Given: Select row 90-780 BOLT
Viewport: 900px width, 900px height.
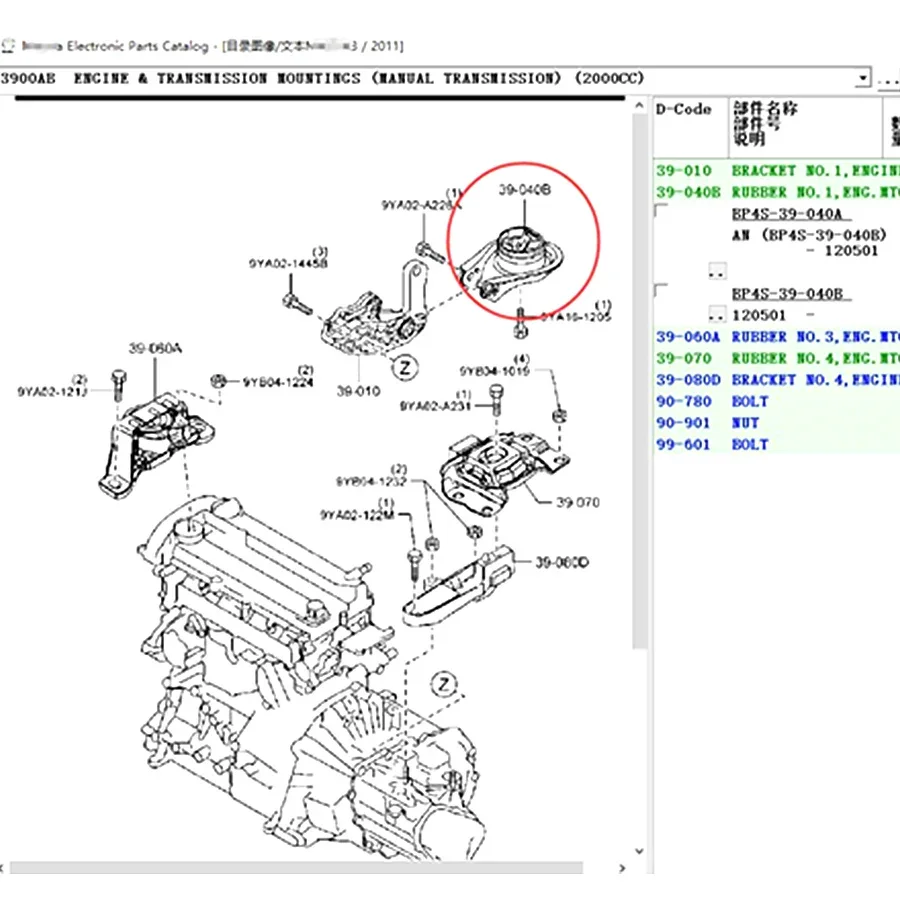Looking at the screenshot, I should [777, 401].
